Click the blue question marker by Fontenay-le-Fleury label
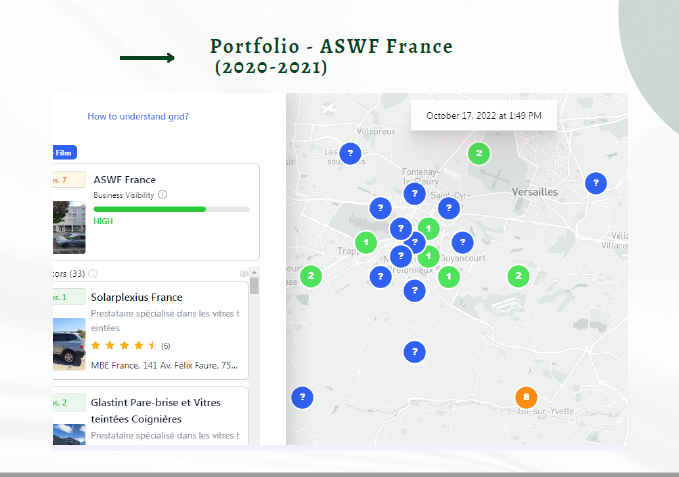This screenshot has width=679, height=477. (x=414, y=193)
